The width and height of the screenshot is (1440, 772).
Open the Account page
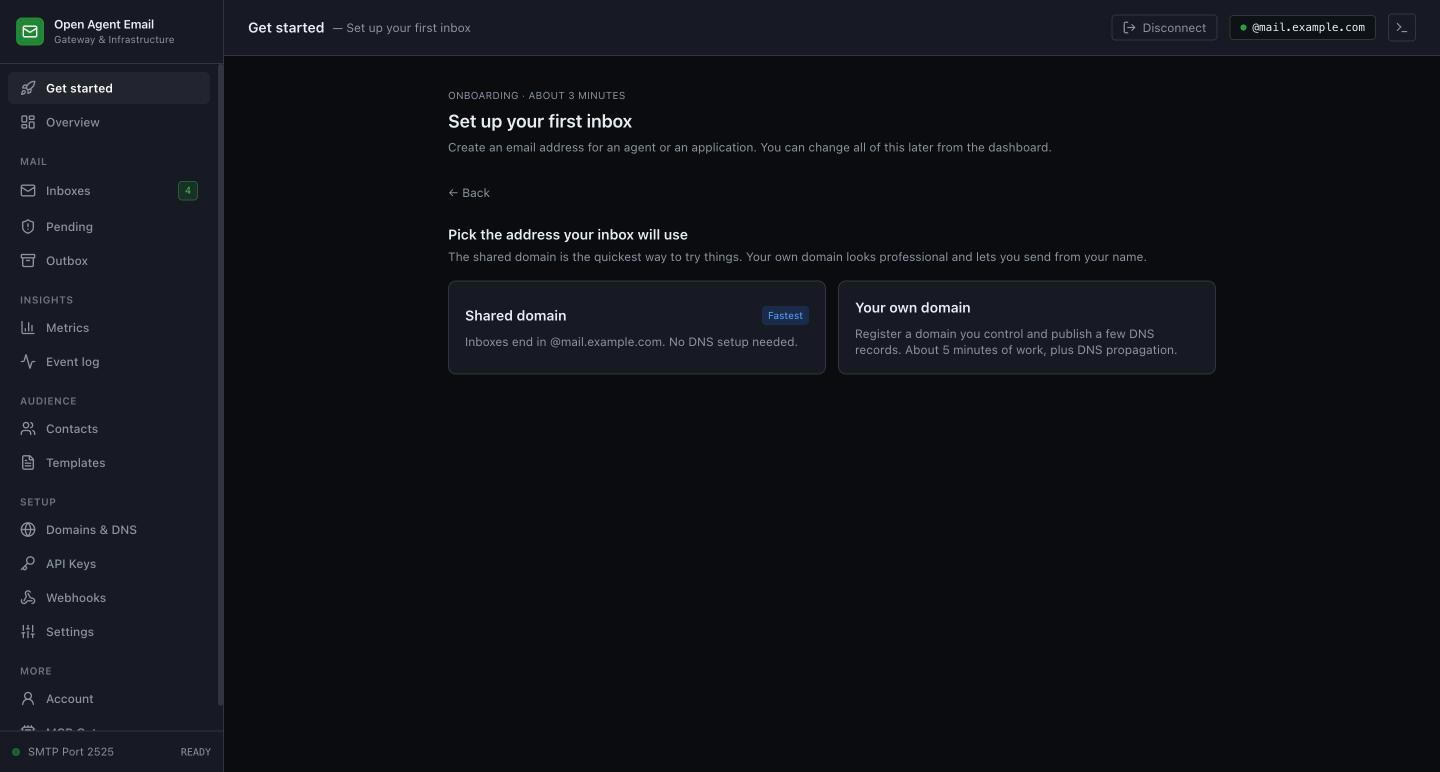[x=109, y=699]
